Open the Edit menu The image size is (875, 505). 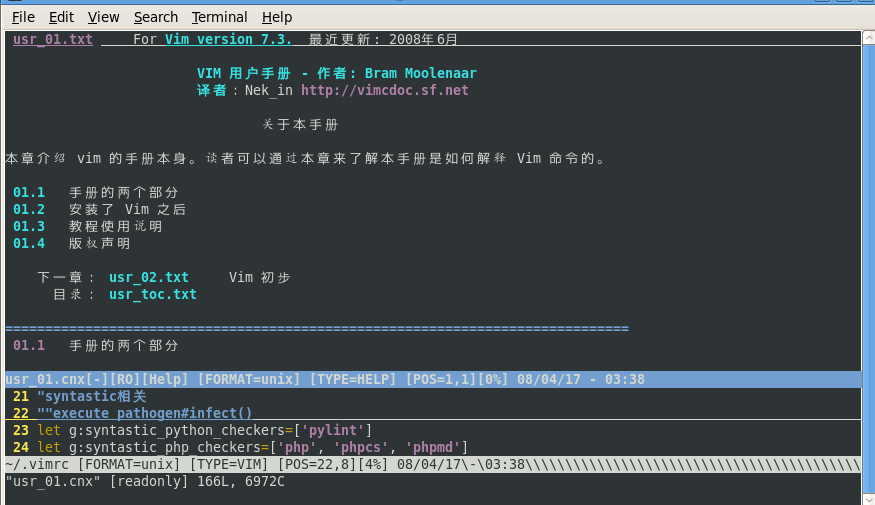click(x=61, y=17)
